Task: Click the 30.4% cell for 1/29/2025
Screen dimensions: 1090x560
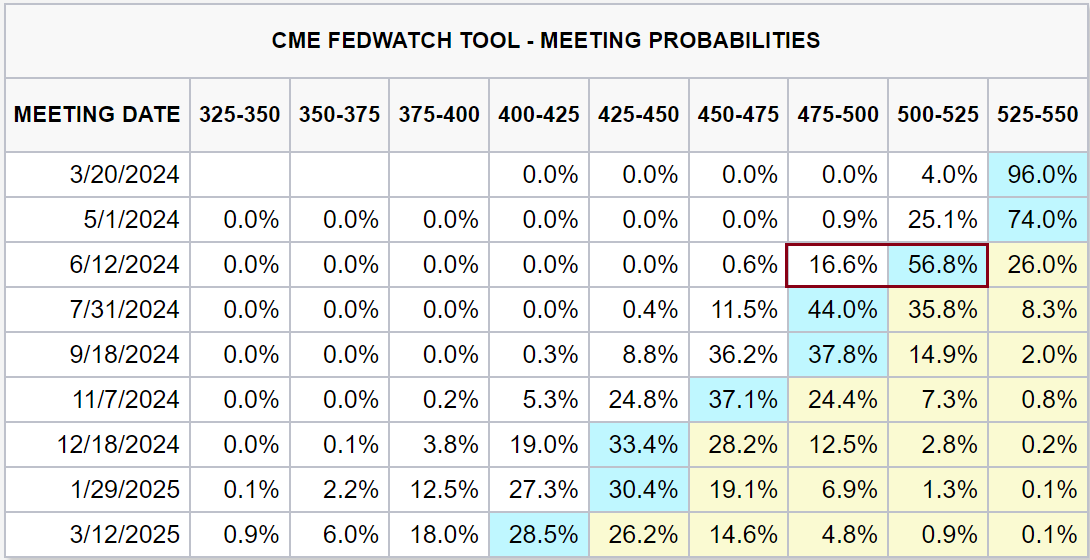Action: tap(638, 490)
